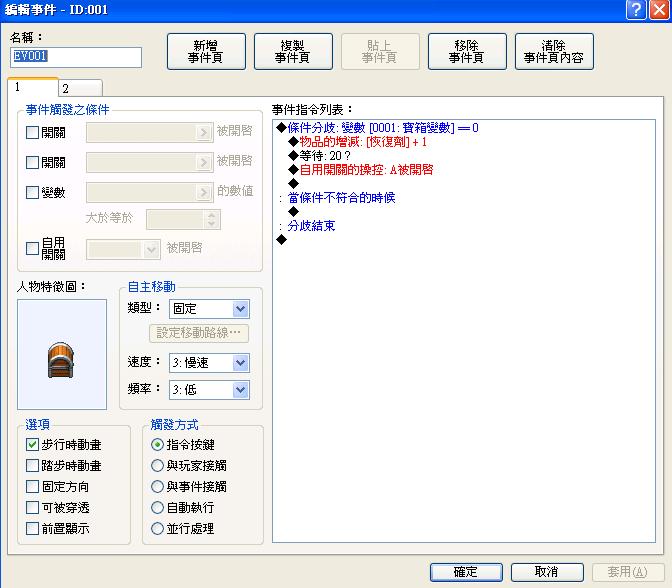The image size is (672, 588).
Task: Click 清除事件頁內容 button
Action: (x=554, y=51)
